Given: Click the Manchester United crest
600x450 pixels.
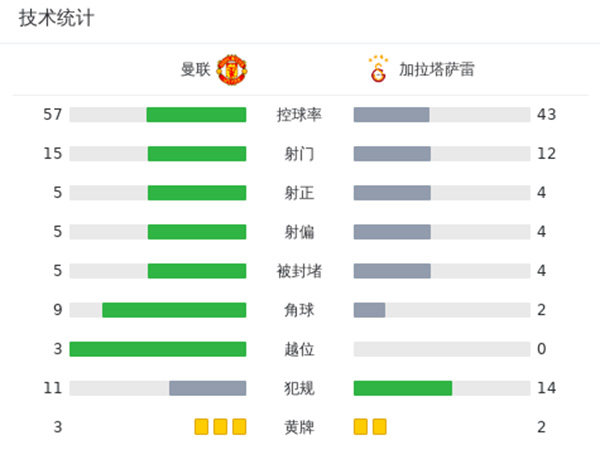Looking at the screenshot, I should point(232,70).
